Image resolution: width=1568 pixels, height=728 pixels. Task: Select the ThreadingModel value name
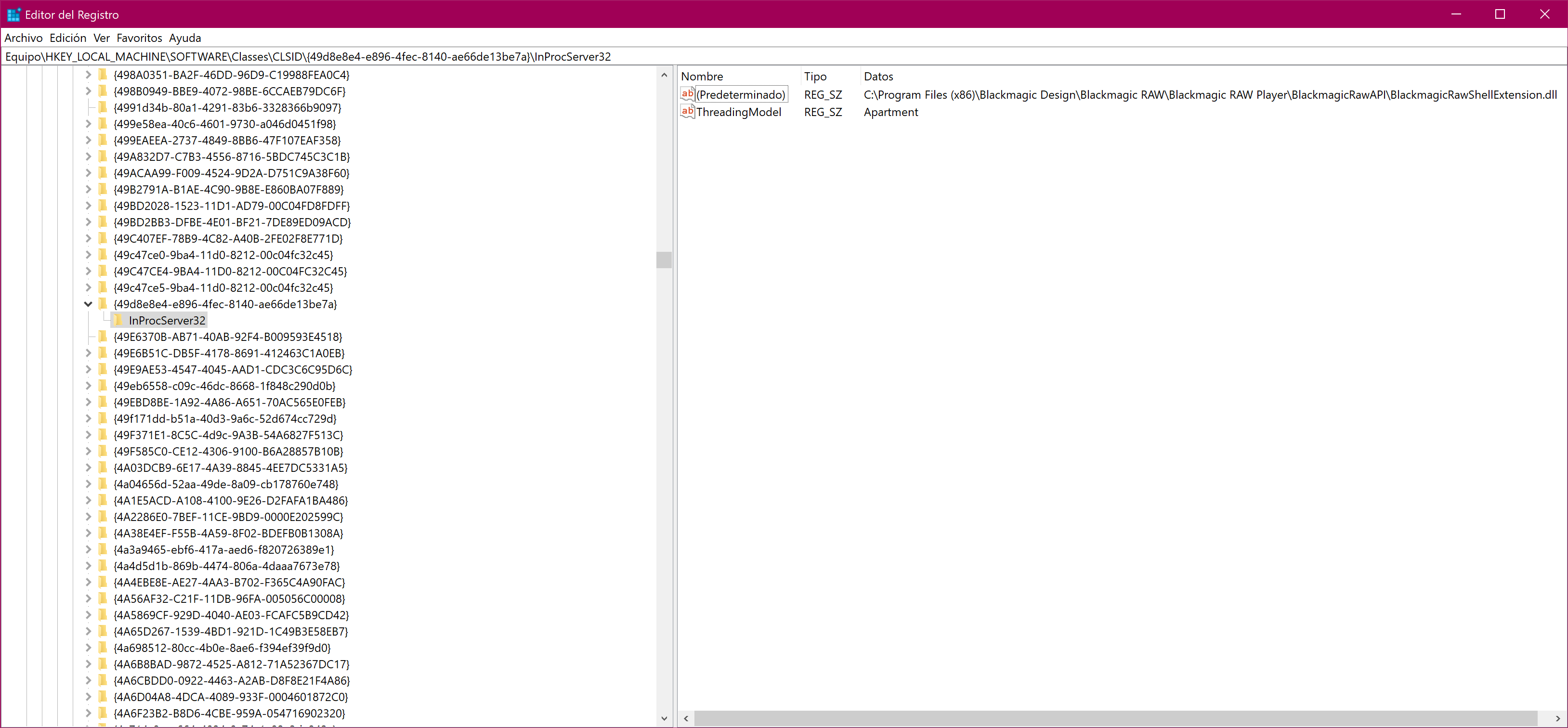[738, 112]
